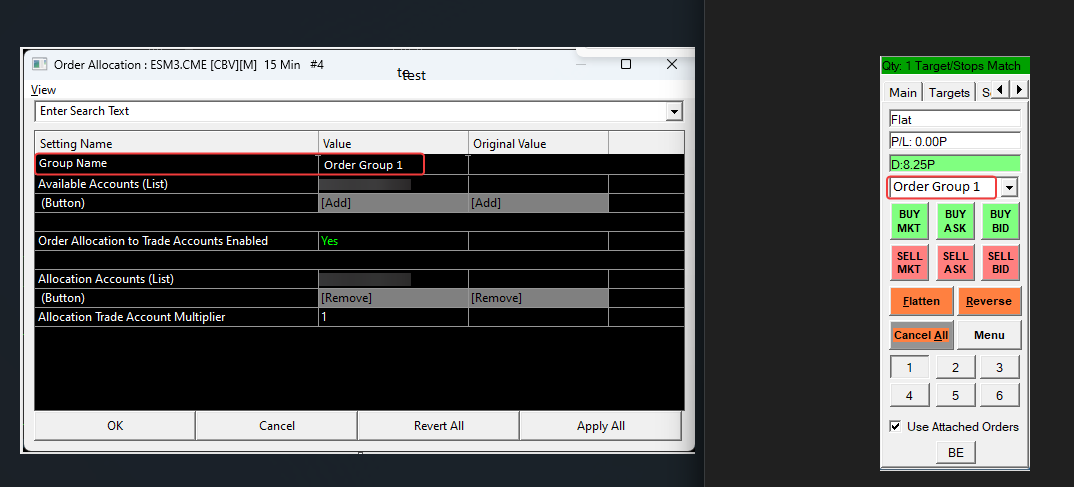1074x487 pixels.
Task: Open the View menu in Order Allocation
Action: point(44,90)
